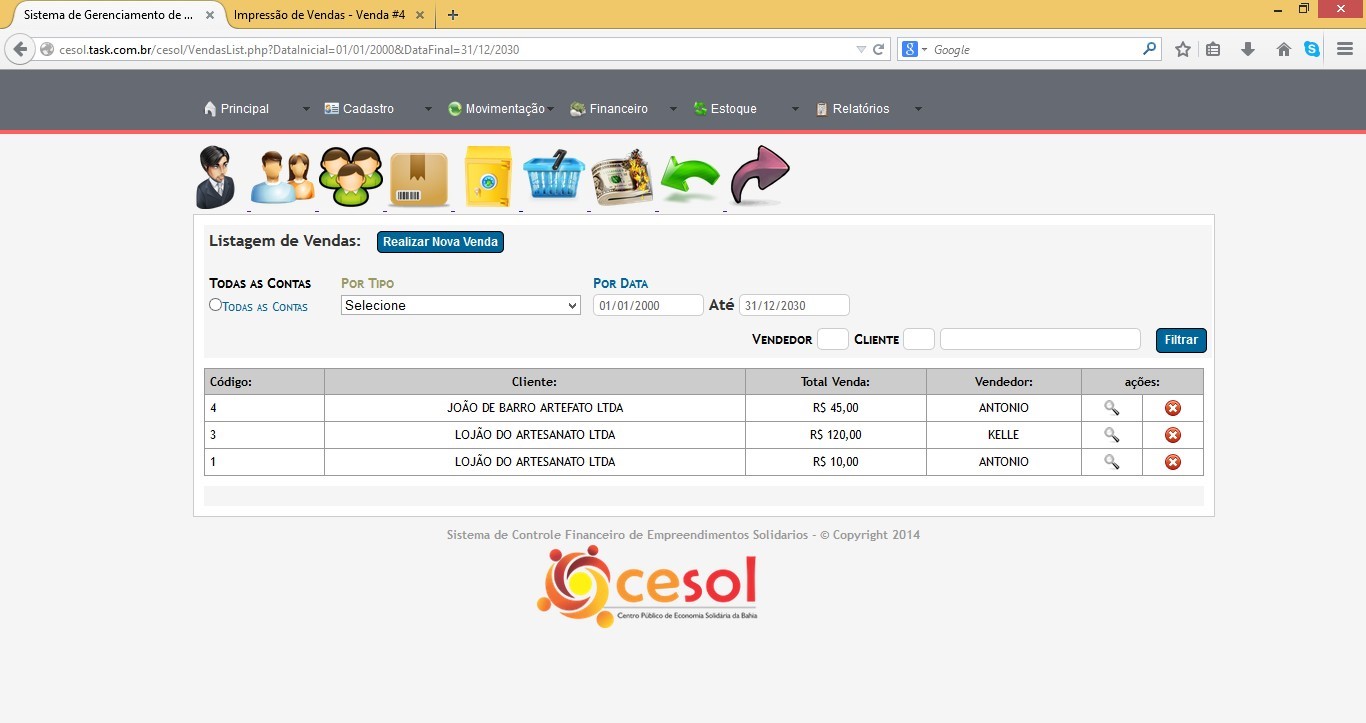1366x723 pixels.
Task: Delete sale 3 using red X icon
Action: pyautogui.click(x=1173, y=435)
